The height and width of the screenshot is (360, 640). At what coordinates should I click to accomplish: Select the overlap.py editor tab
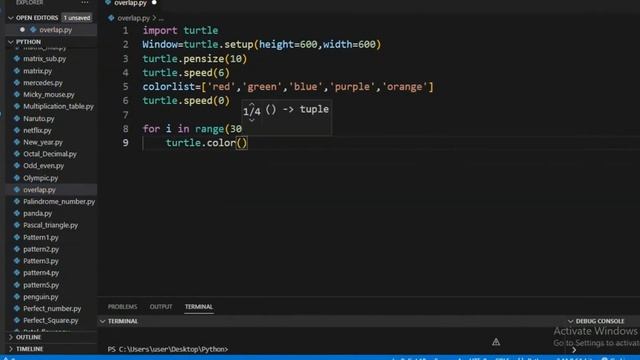coord(130,3)
